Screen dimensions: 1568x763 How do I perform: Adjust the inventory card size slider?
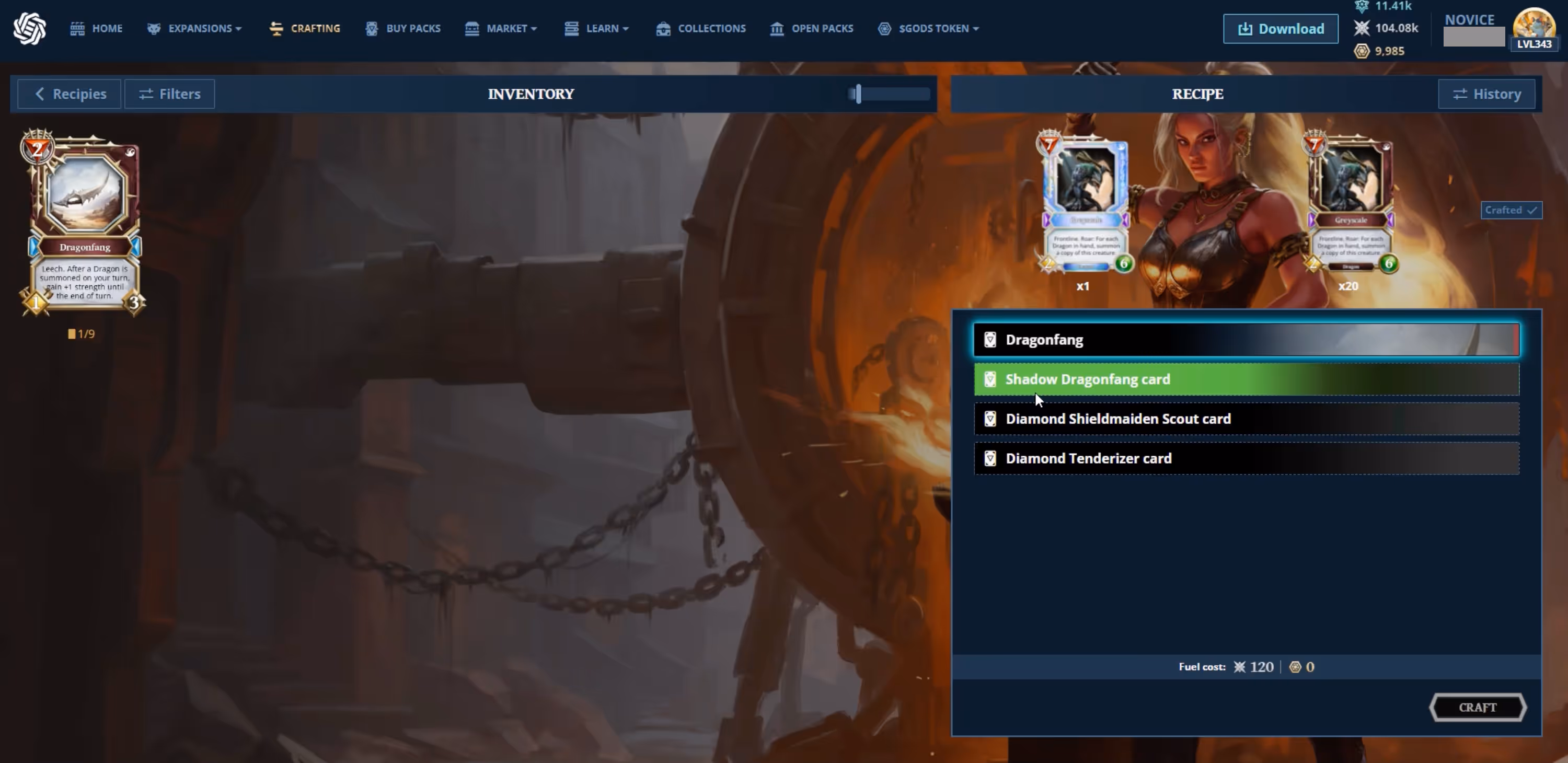pos(858,94)
